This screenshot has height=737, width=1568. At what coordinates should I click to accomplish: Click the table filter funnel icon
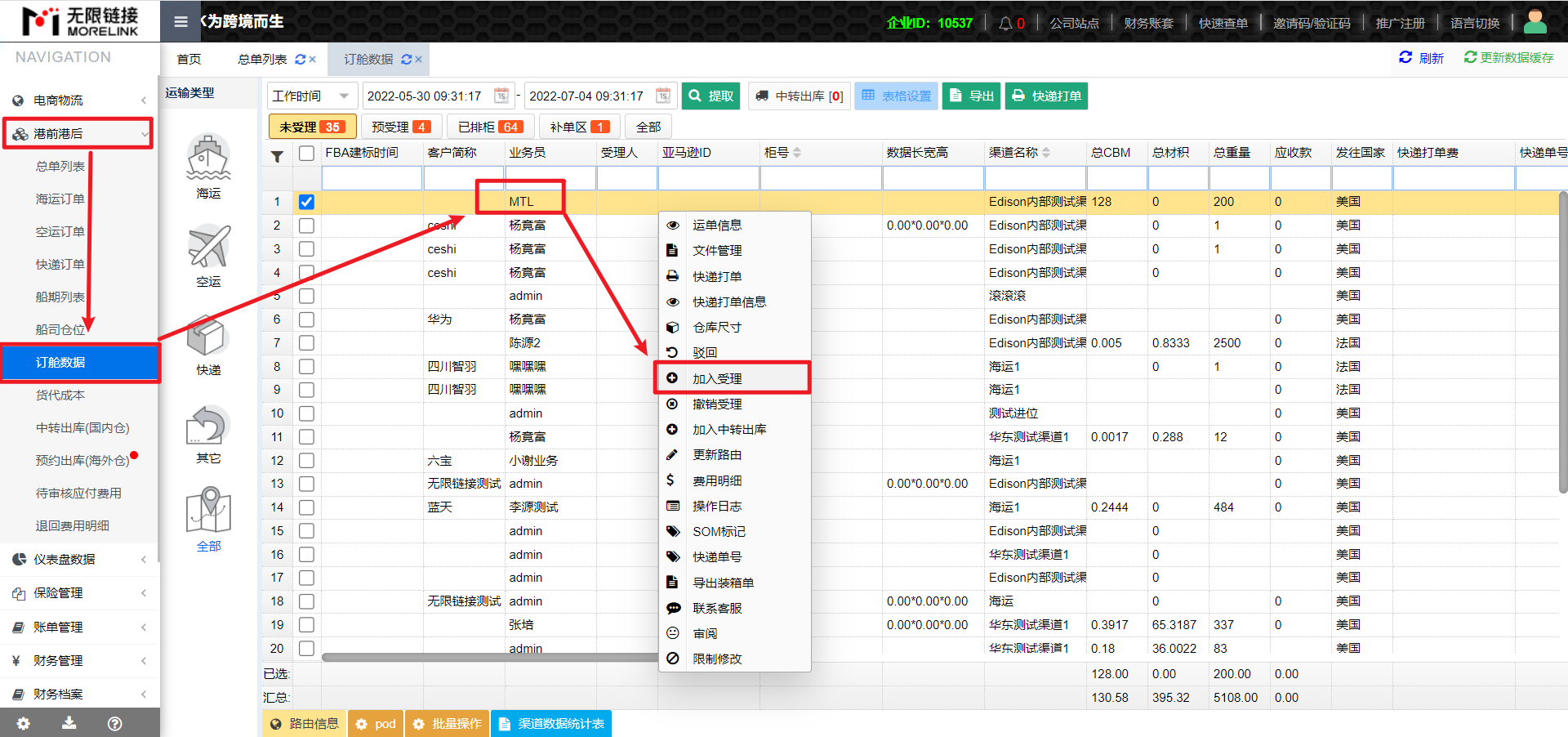pos(277,155)
